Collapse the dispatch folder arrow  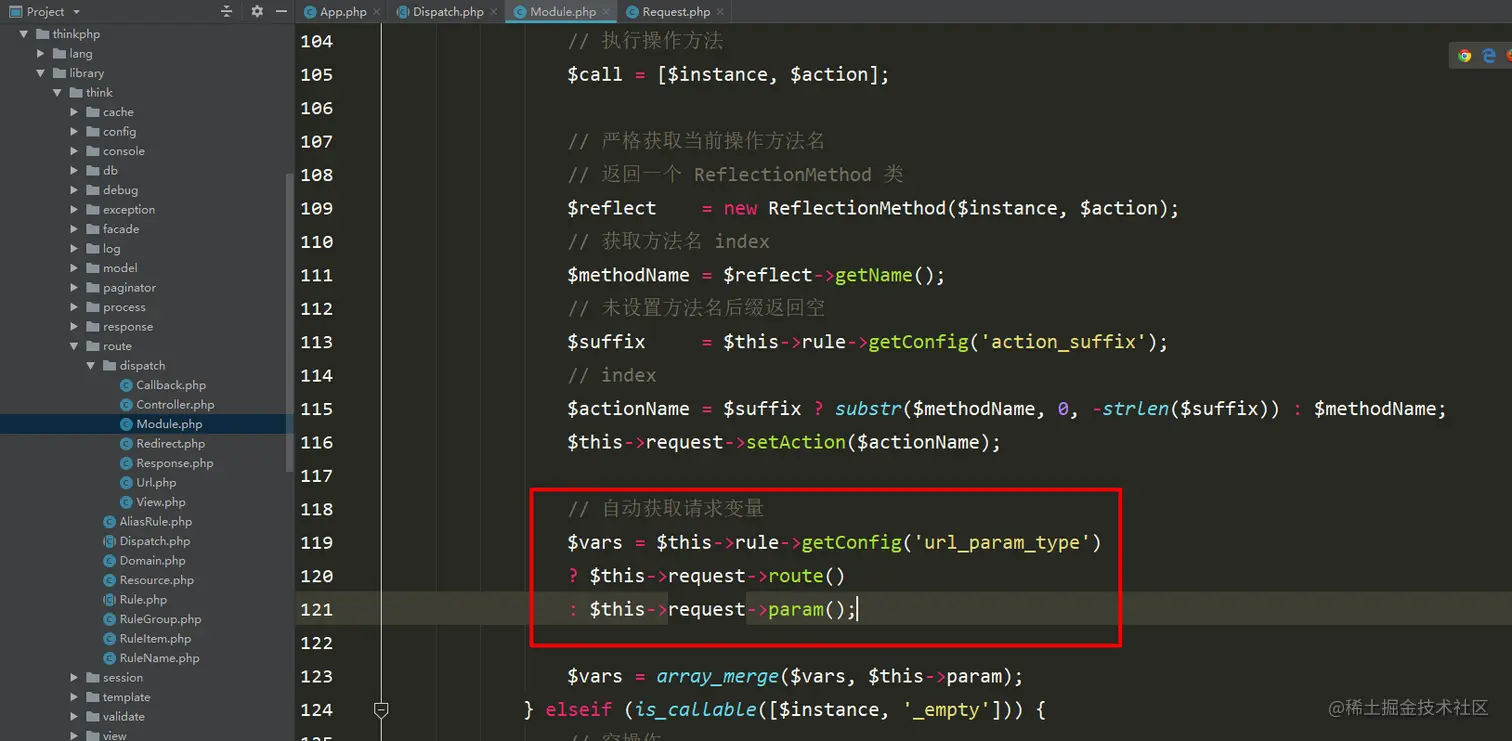[92, 366]
